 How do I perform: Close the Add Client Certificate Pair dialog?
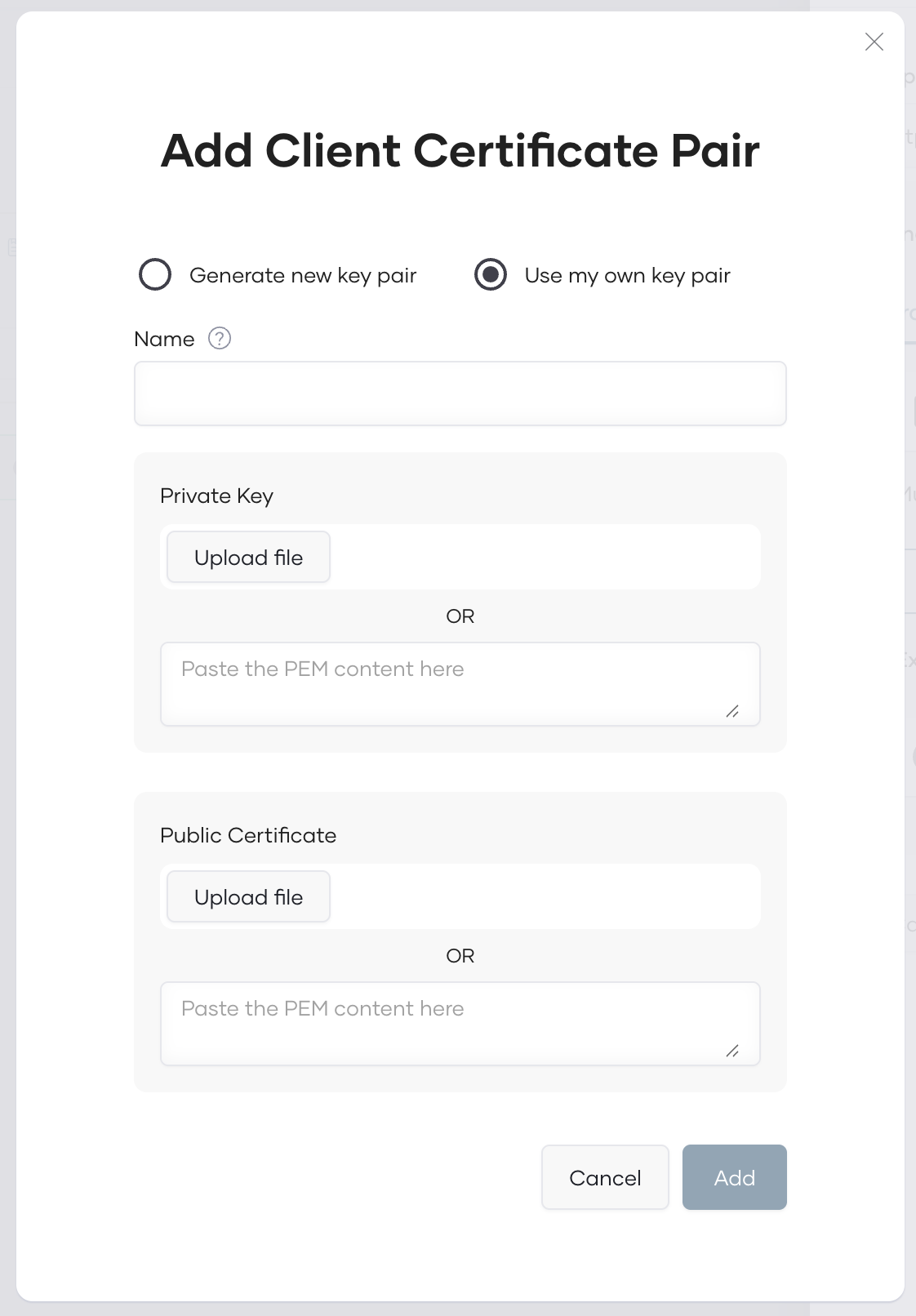coord(874,42)
